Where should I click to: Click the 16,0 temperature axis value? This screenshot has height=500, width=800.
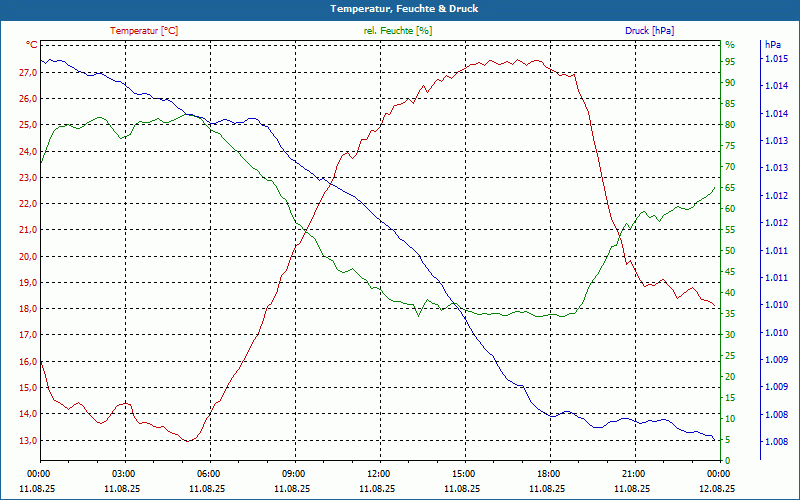[28, 362]
